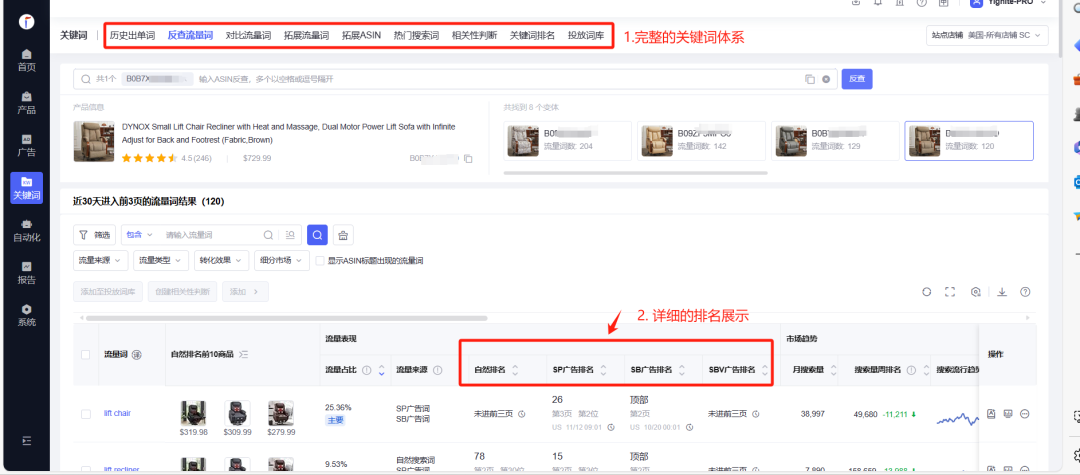Open help icon above the results table
The image size is (1080, 475).
1025,292
